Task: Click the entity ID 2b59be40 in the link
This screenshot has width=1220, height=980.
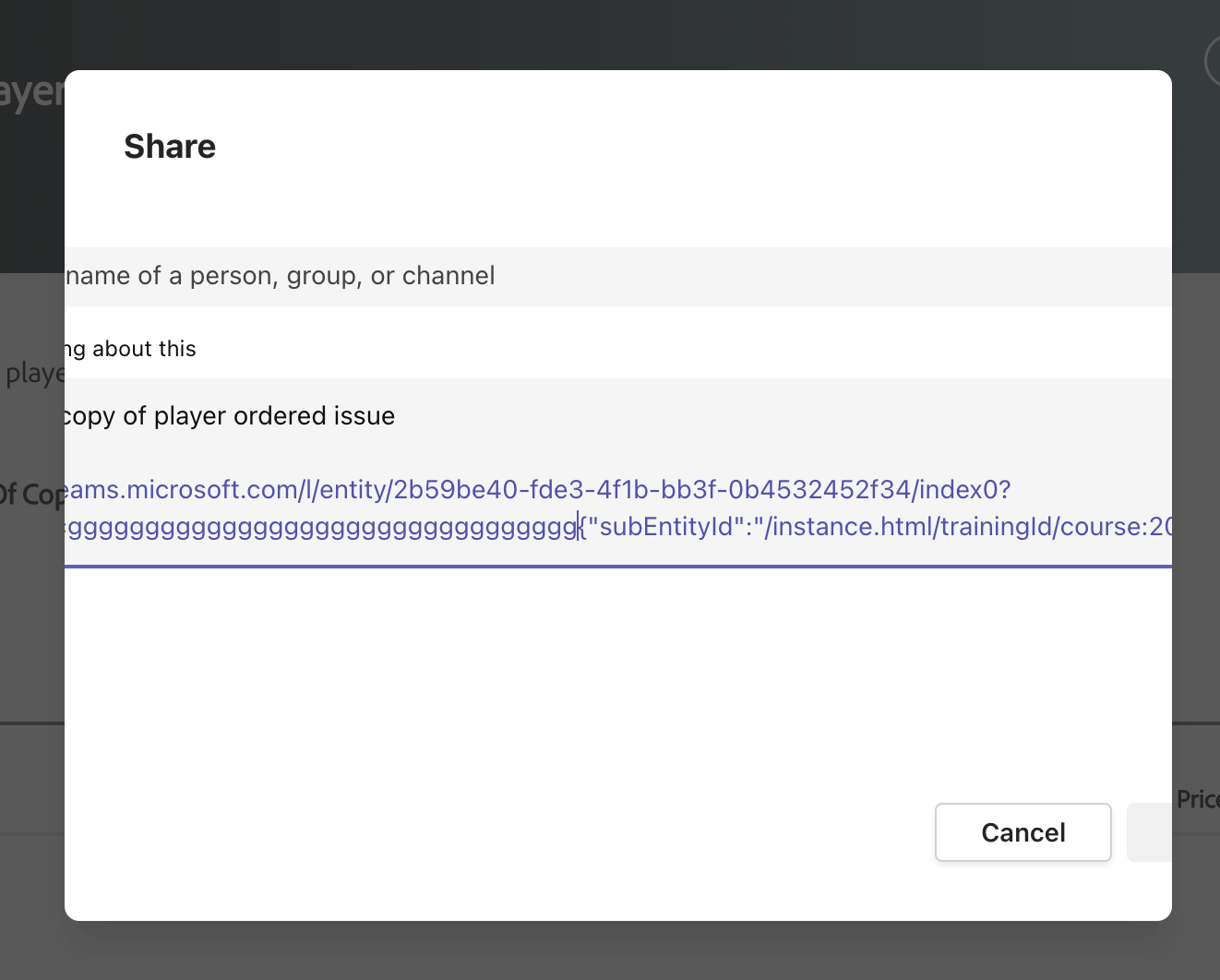Action: tap(455, 489)
